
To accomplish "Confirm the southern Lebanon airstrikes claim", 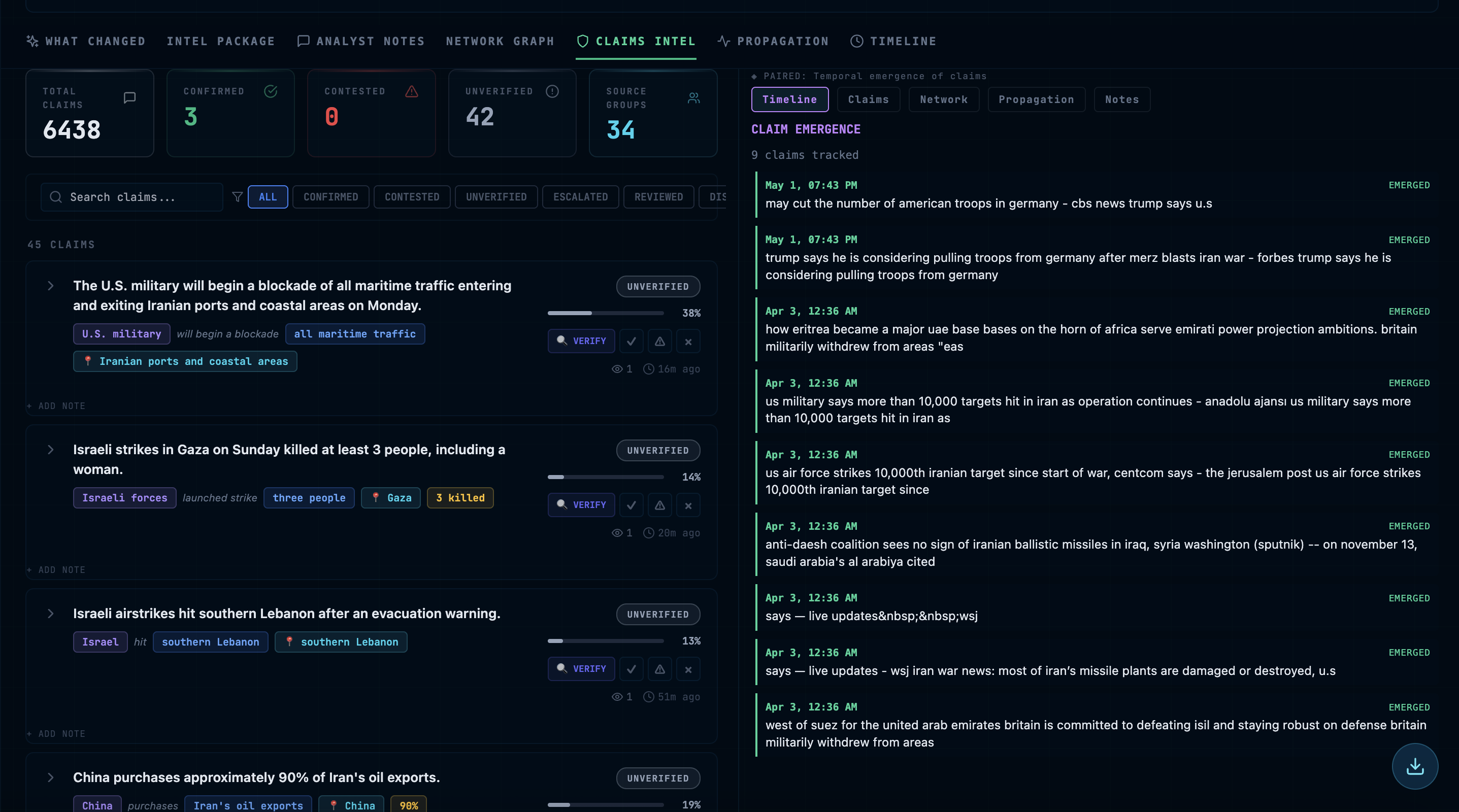I will click(x=631, y=669).
